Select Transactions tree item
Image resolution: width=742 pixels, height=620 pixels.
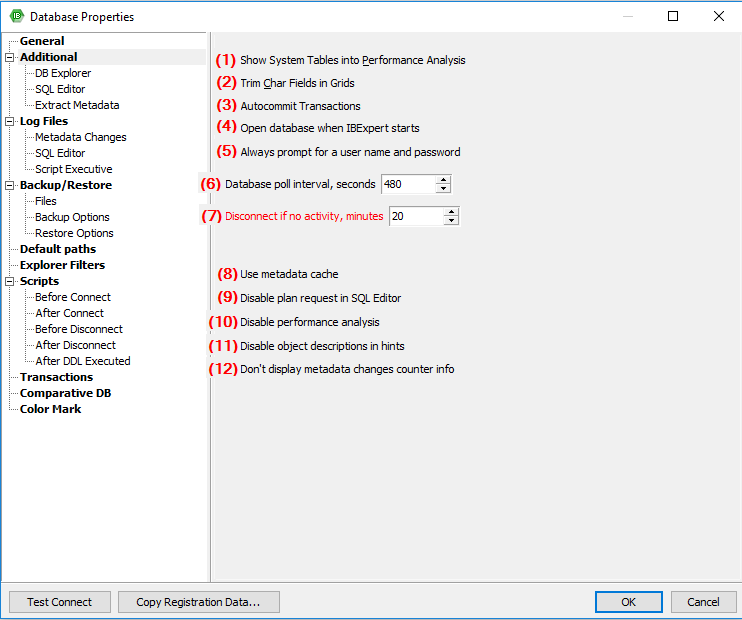click(56, 377)
